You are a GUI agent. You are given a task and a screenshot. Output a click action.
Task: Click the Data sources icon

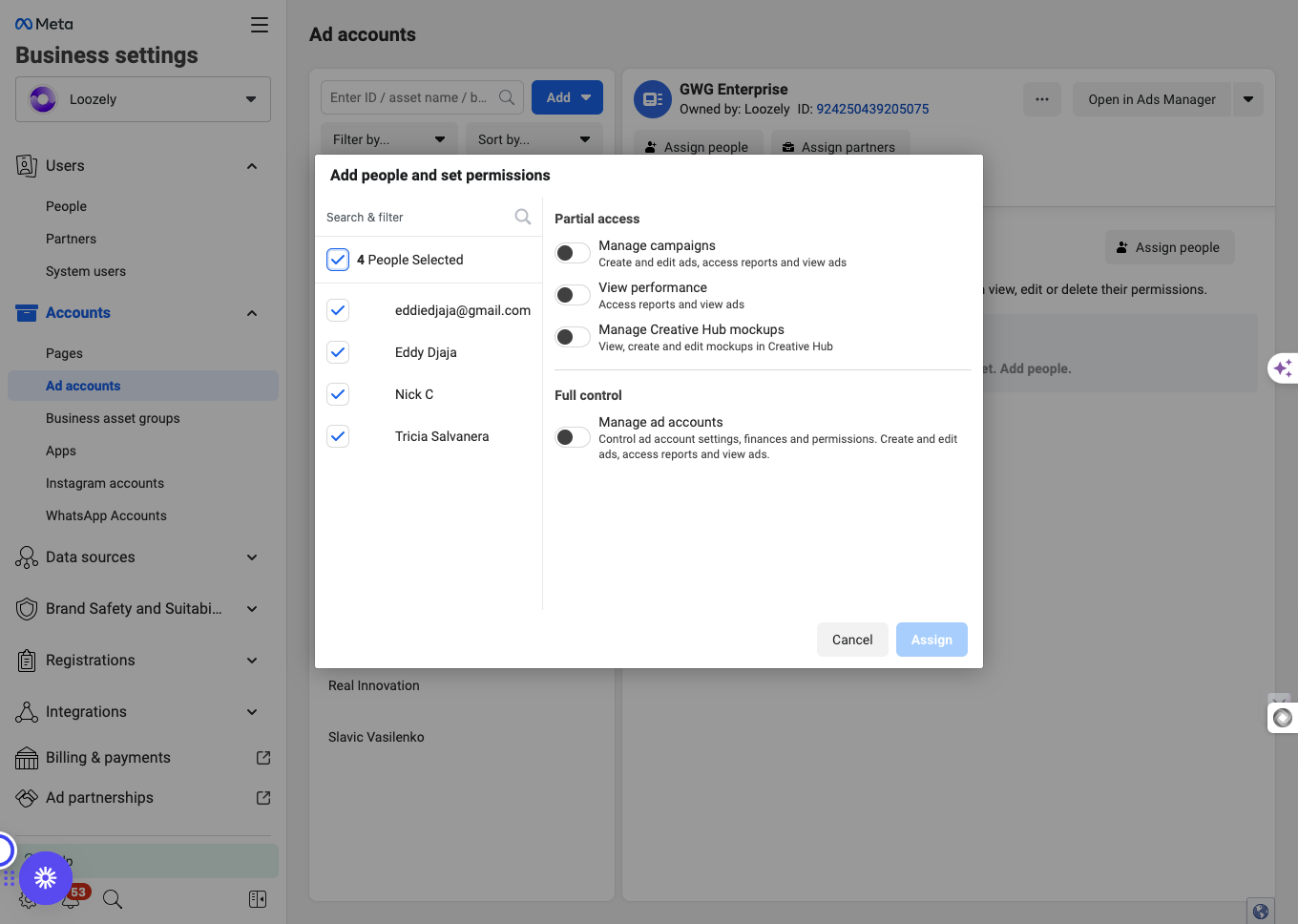point(27,557)
